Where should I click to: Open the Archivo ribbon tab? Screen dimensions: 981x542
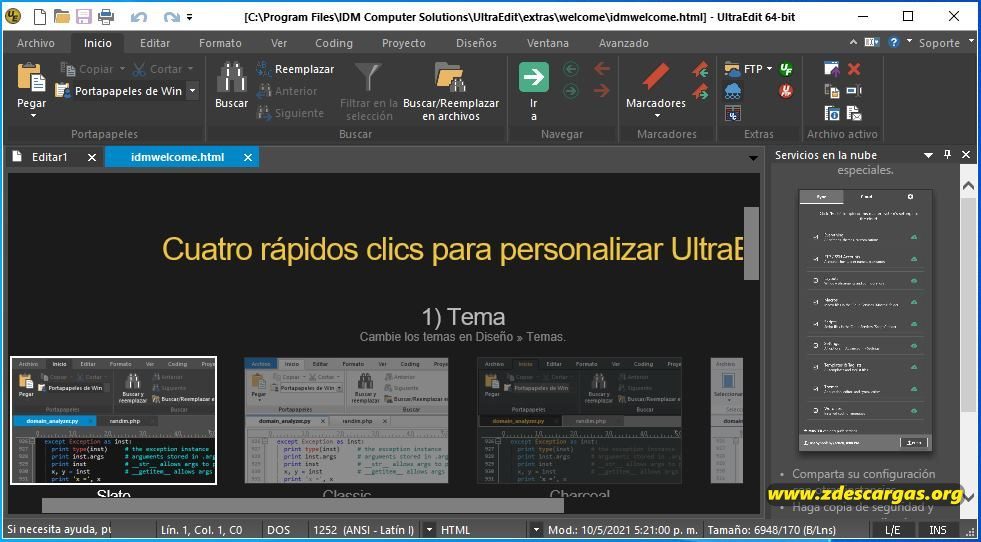(x=36, y=43)
